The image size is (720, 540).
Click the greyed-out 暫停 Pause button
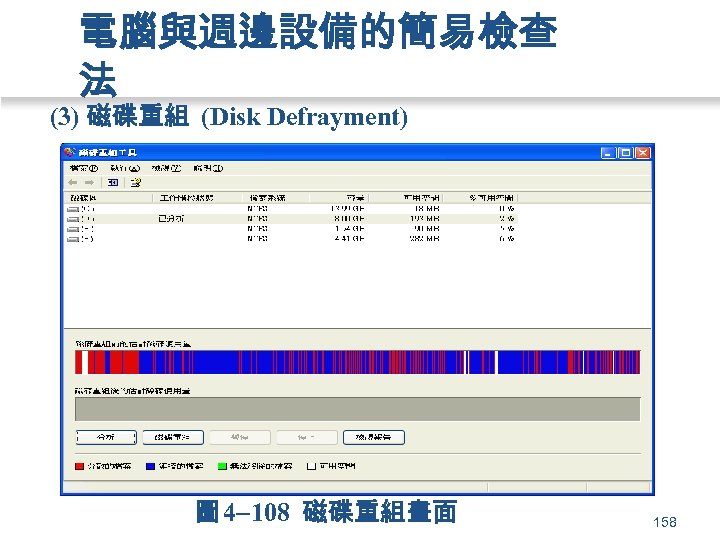240,437
